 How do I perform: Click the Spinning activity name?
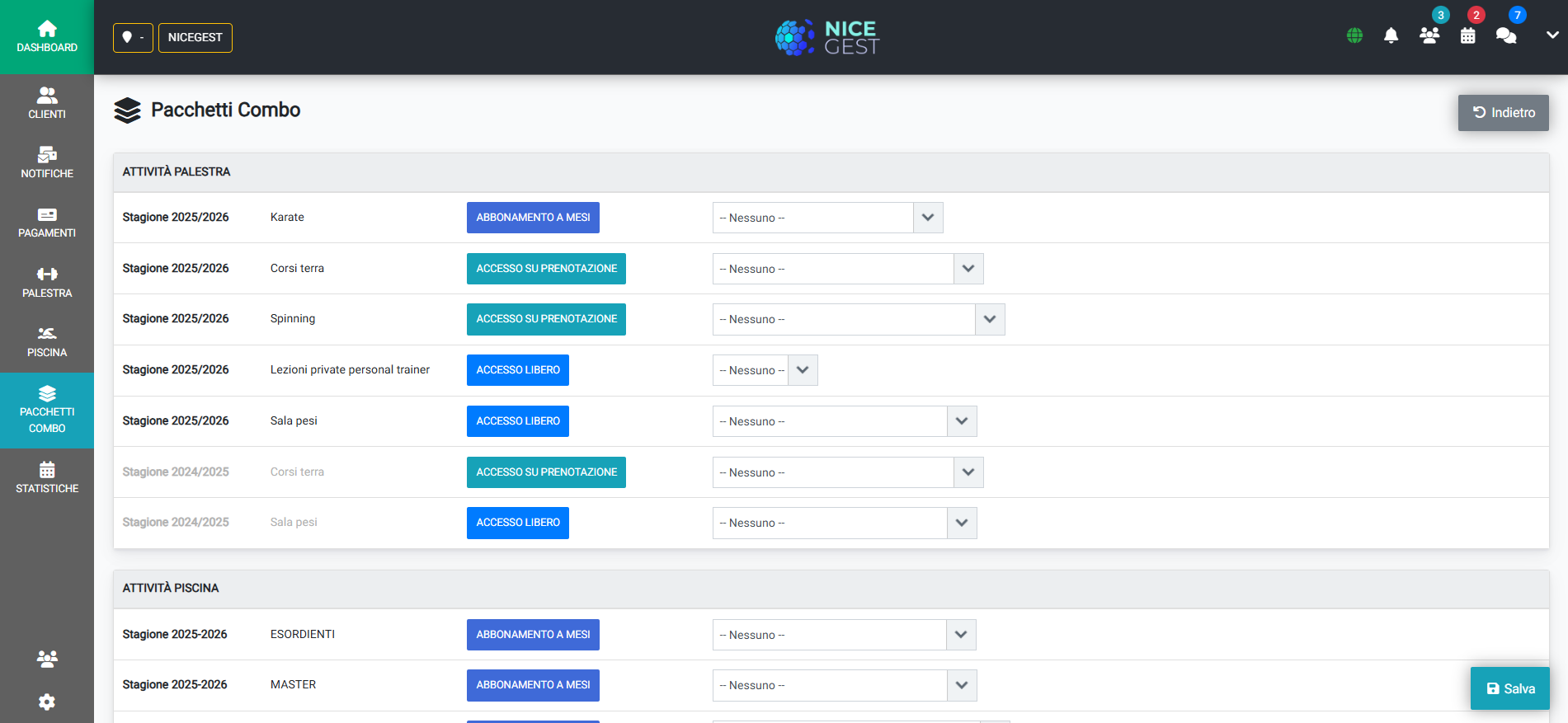click(293, 318)
